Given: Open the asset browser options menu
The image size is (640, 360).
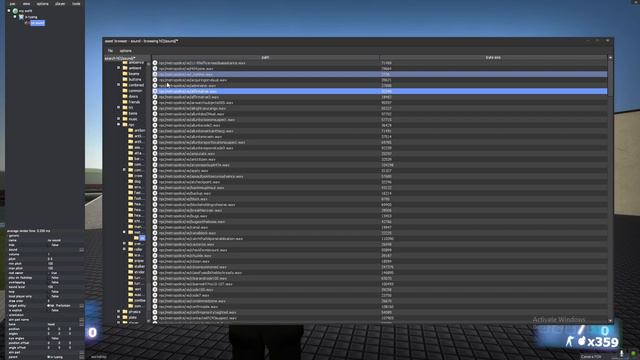Looking at the screenshot, I should point(126,51).
